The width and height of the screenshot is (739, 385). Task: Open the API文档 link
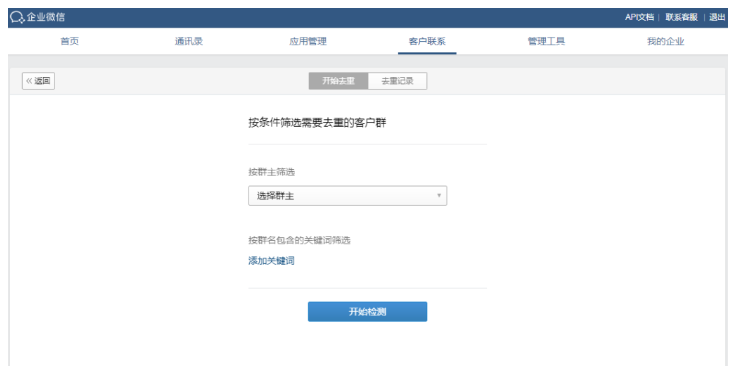[639, 17]
